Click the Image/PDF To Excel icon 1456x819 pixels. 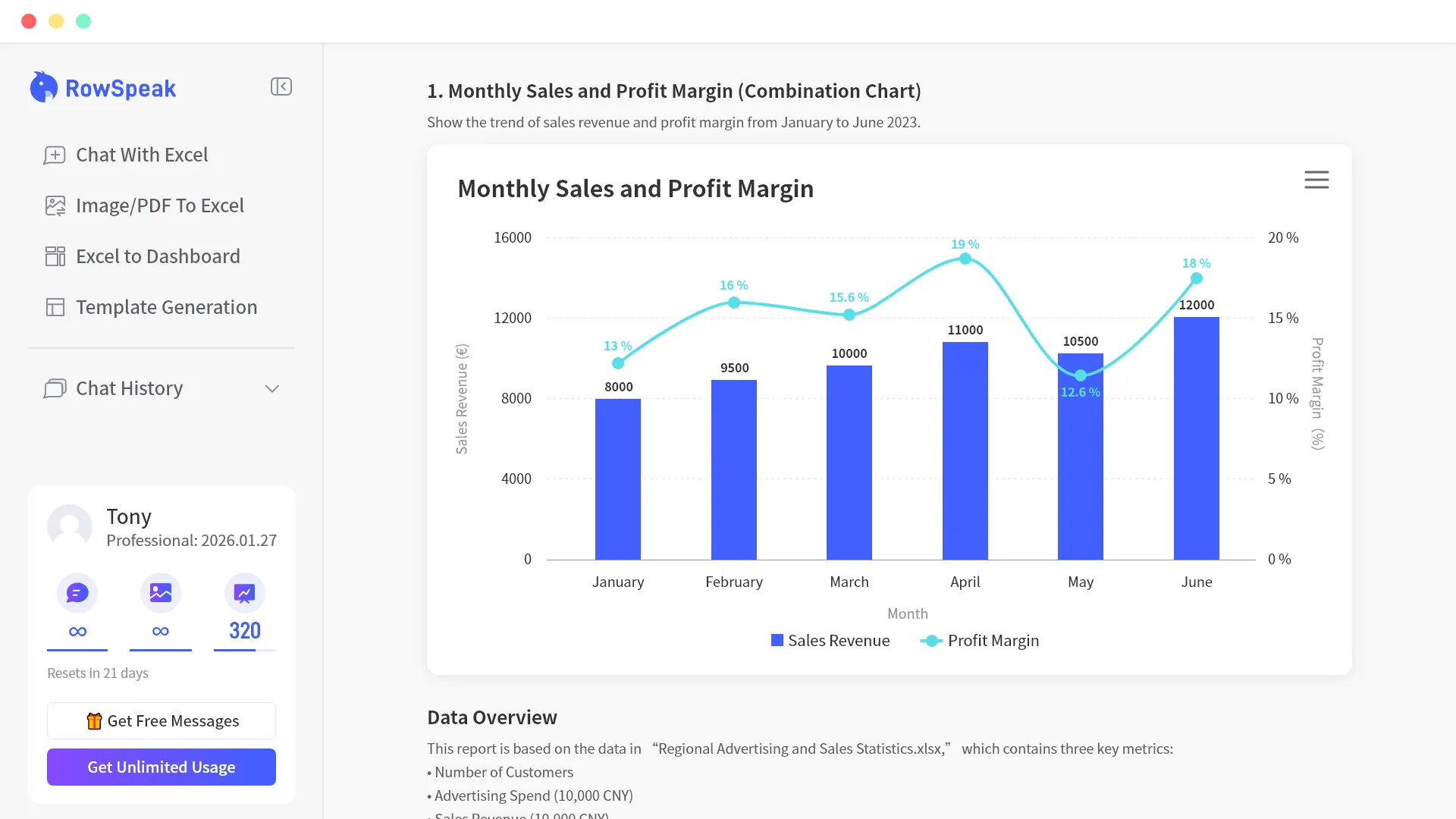click(55, 206)
